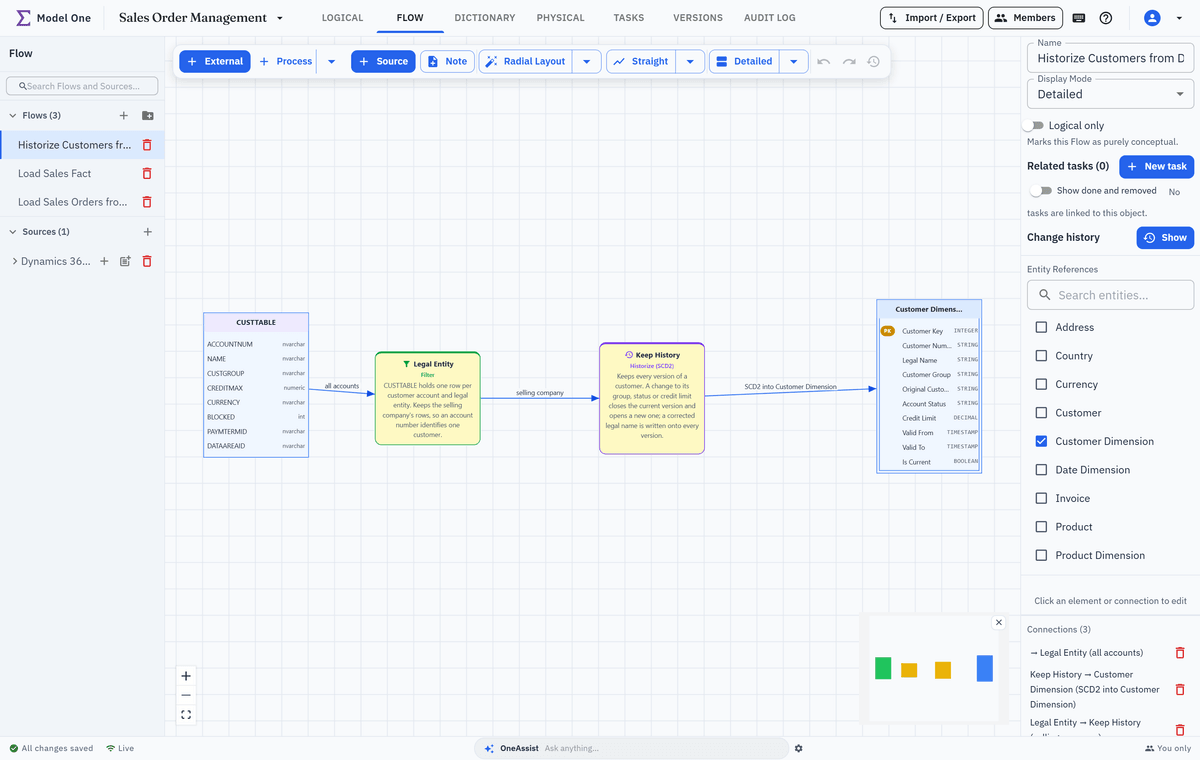1200x760 pixels.
Task: Delete Legal Entity to Keep History connection
Action: tap(1180, 730)
